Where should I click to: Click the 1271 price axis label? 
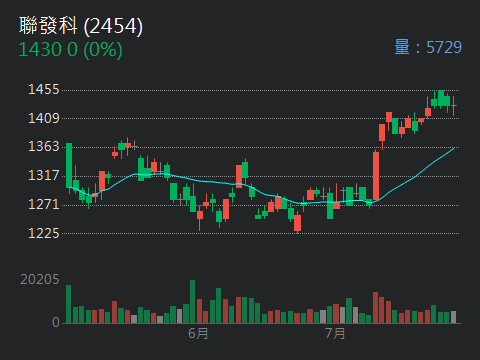click(x=44, y=204)
